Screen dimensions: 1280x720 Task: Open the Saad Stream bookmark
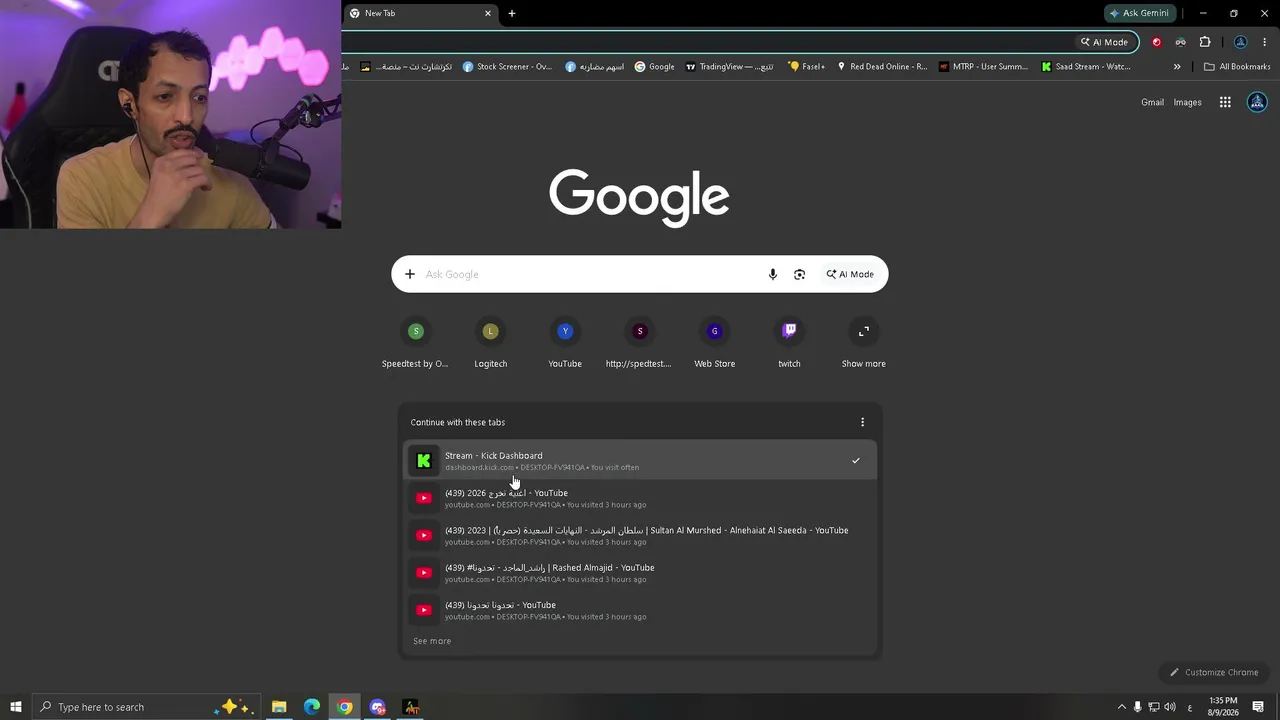pos(1085,67)
